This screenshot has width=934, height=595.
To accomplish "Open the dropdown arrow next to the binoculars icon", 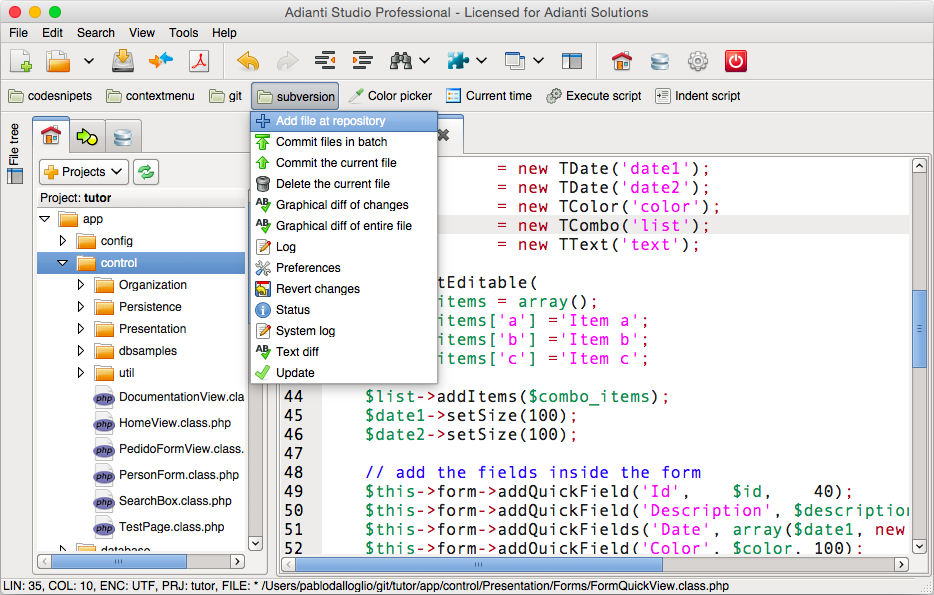I will point(424,61).
